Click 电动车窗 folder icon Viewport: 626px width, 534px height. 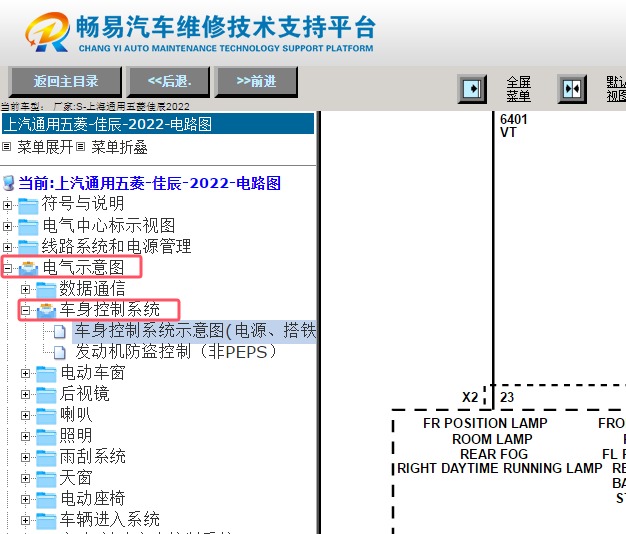click(x=46, y=374)
